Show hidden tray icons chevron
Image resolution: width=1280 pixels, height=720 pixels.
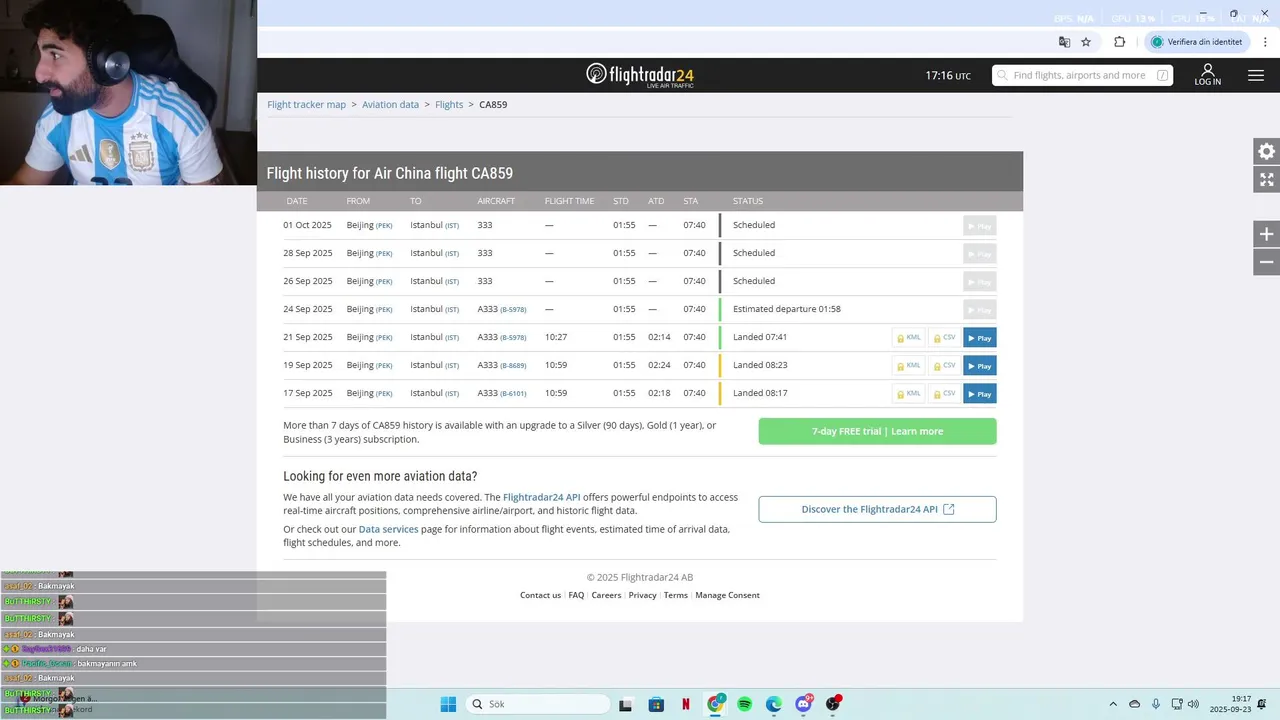(1113, 704)
